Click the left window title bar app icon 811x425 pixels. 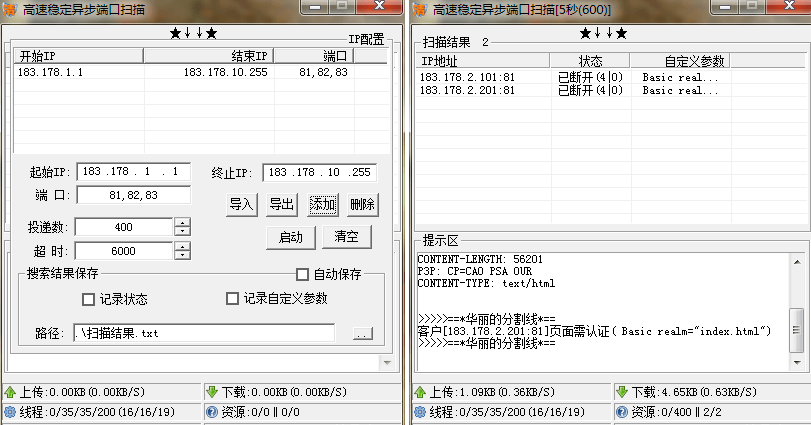(11, 10)
